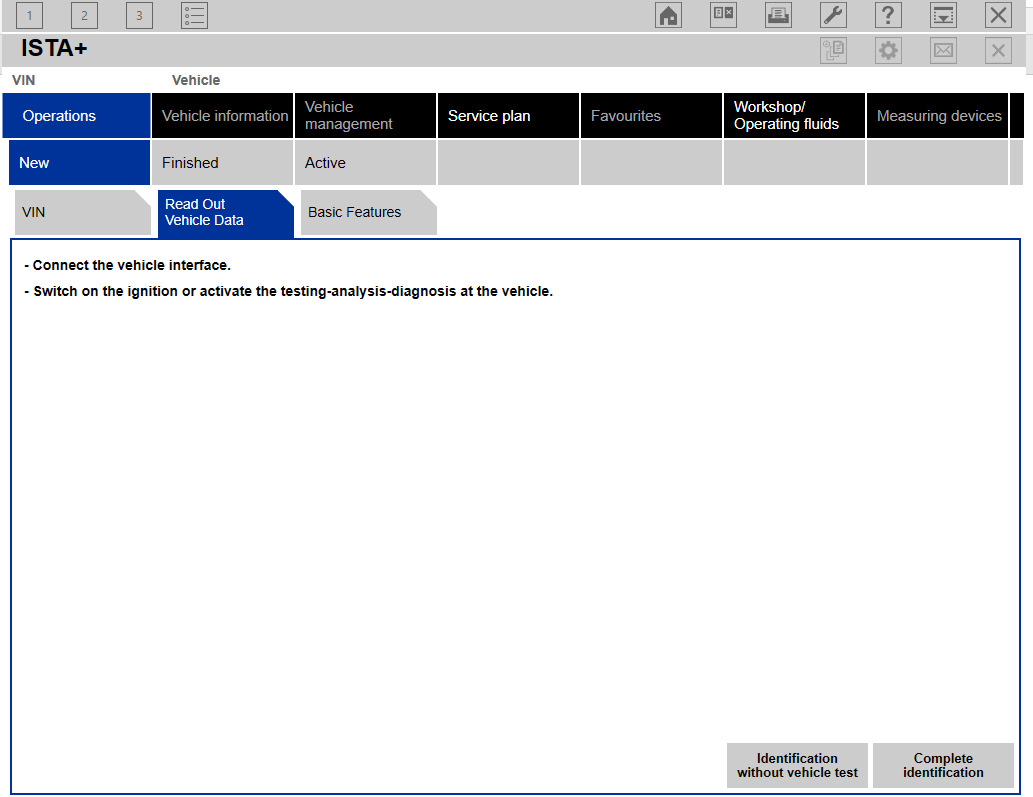This screenshot has width=1033, height=797.
Task: Click the numbered 1 icon in top toolbar
Action: [x=29, y=15]
